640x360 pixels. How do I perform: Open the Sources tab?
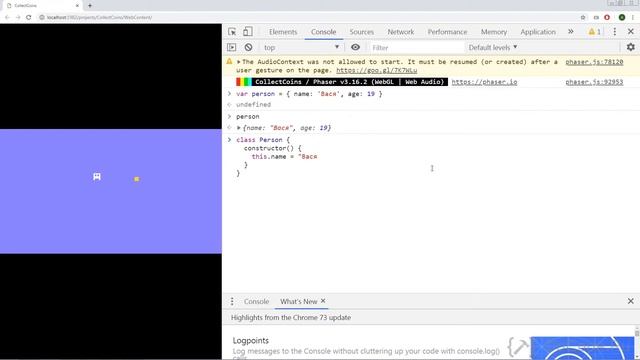coord(362,32)
